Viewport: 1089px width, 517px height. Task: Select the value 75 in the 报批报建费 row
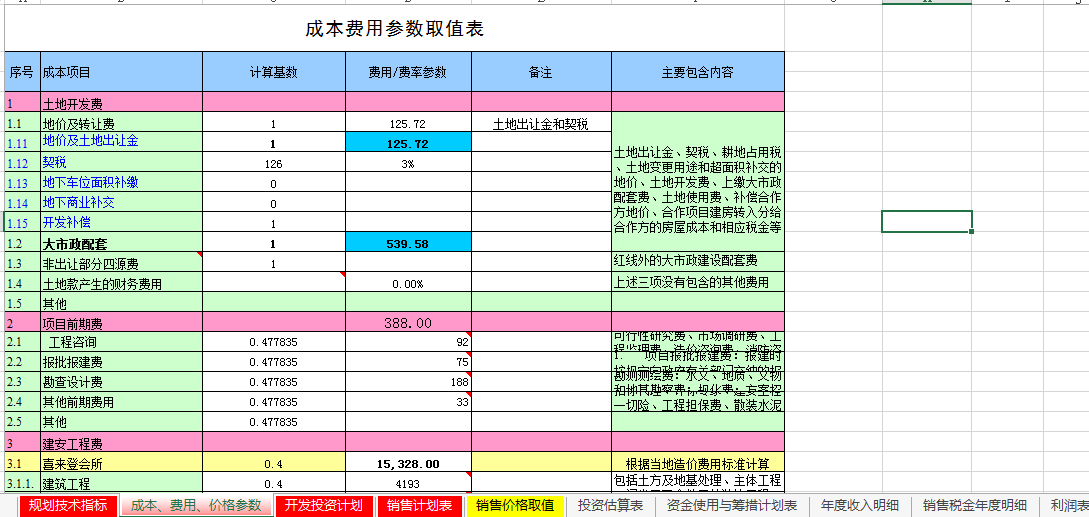(408, 362)
